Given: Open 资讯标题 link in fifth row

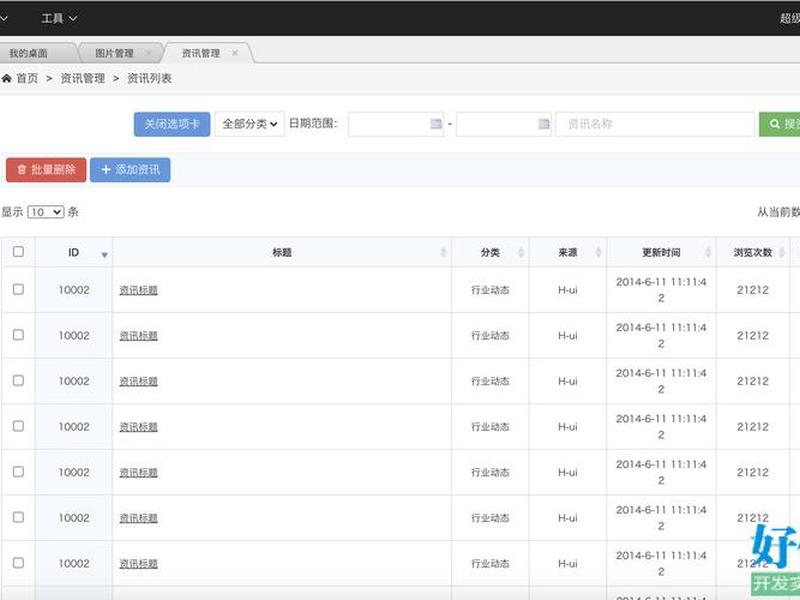Looking at the screenshot, I should click(x=138, y=472).
